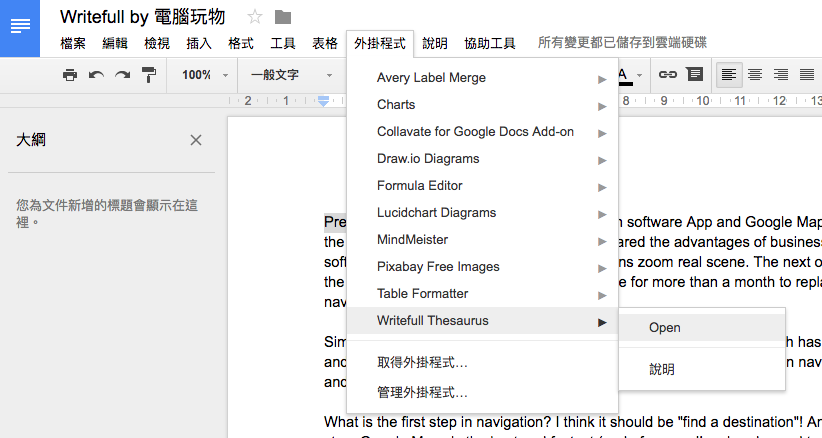
Task: Choose 管理外掛程式… menu item
Action: click(482, 392)
